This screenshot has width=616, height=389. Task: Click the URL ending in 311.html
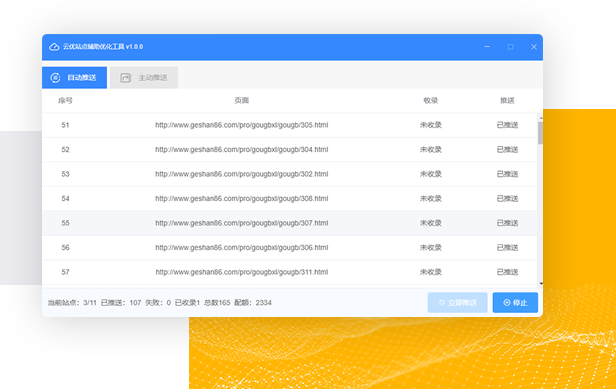[242, 272]
